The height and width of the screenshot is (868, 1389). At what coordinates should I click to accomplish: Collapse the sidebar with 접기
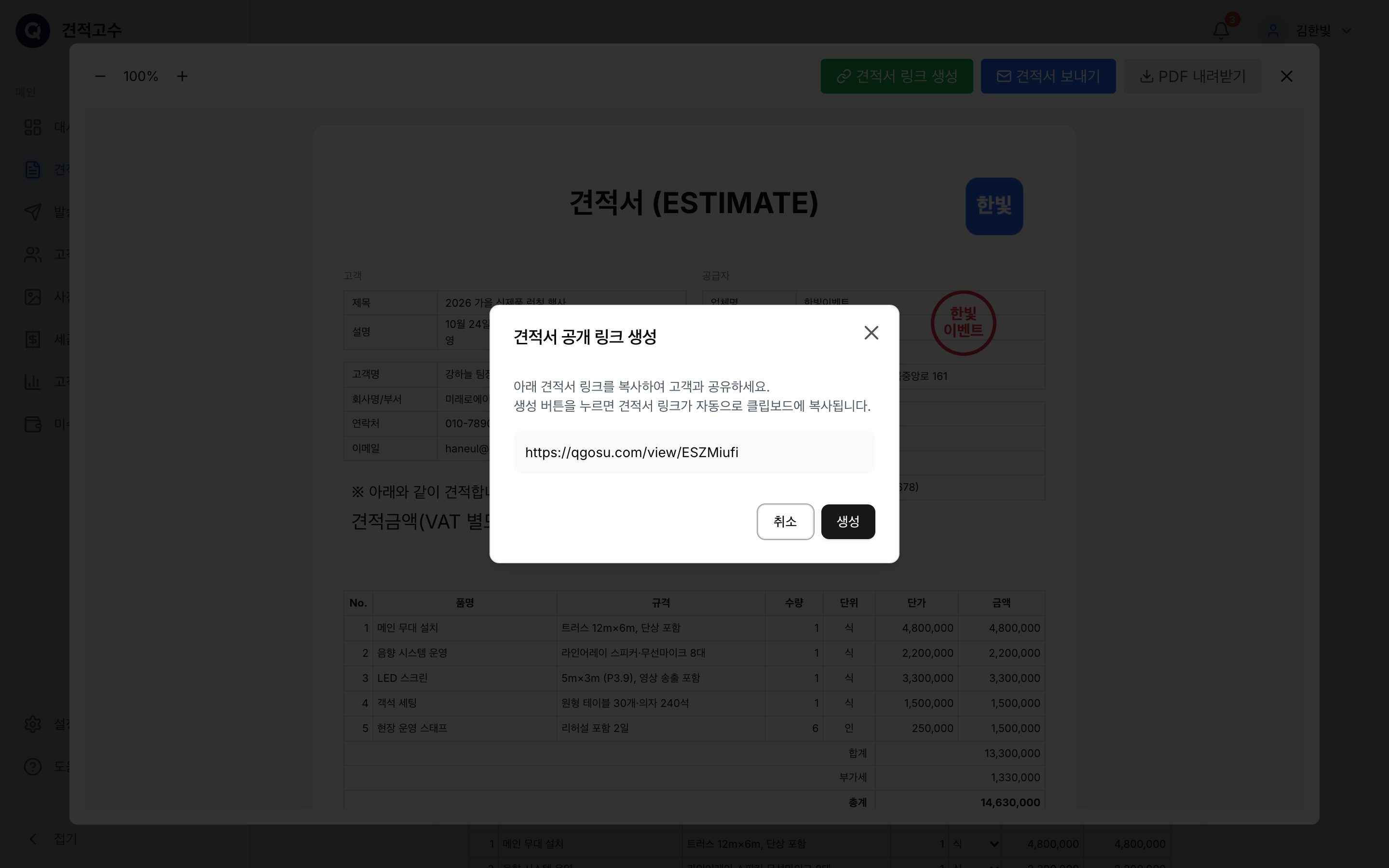click(x=53, y=839)
